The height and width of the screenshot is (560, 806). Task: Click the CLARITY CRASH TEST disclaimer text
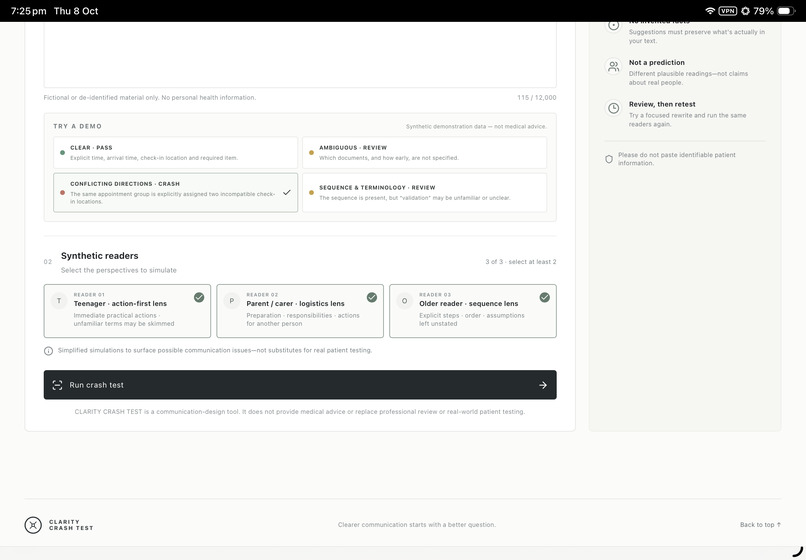(300, 412)
